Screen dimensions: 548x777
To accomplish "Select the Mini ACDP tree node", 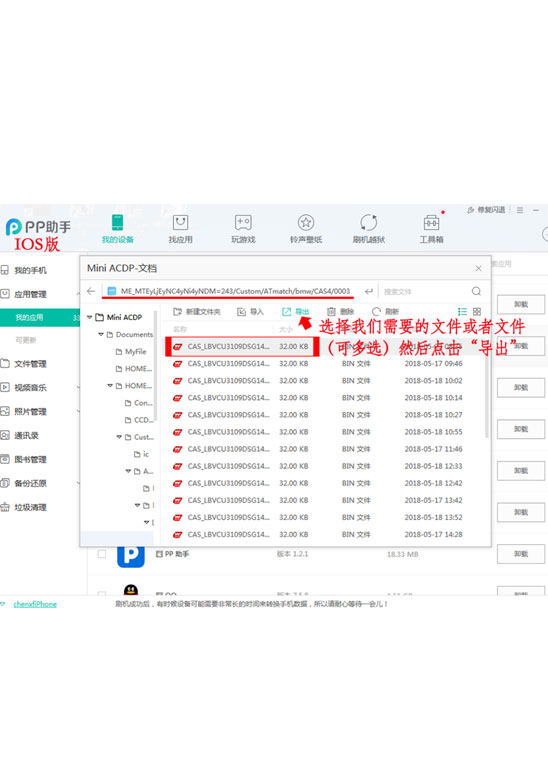I will 119,317.
